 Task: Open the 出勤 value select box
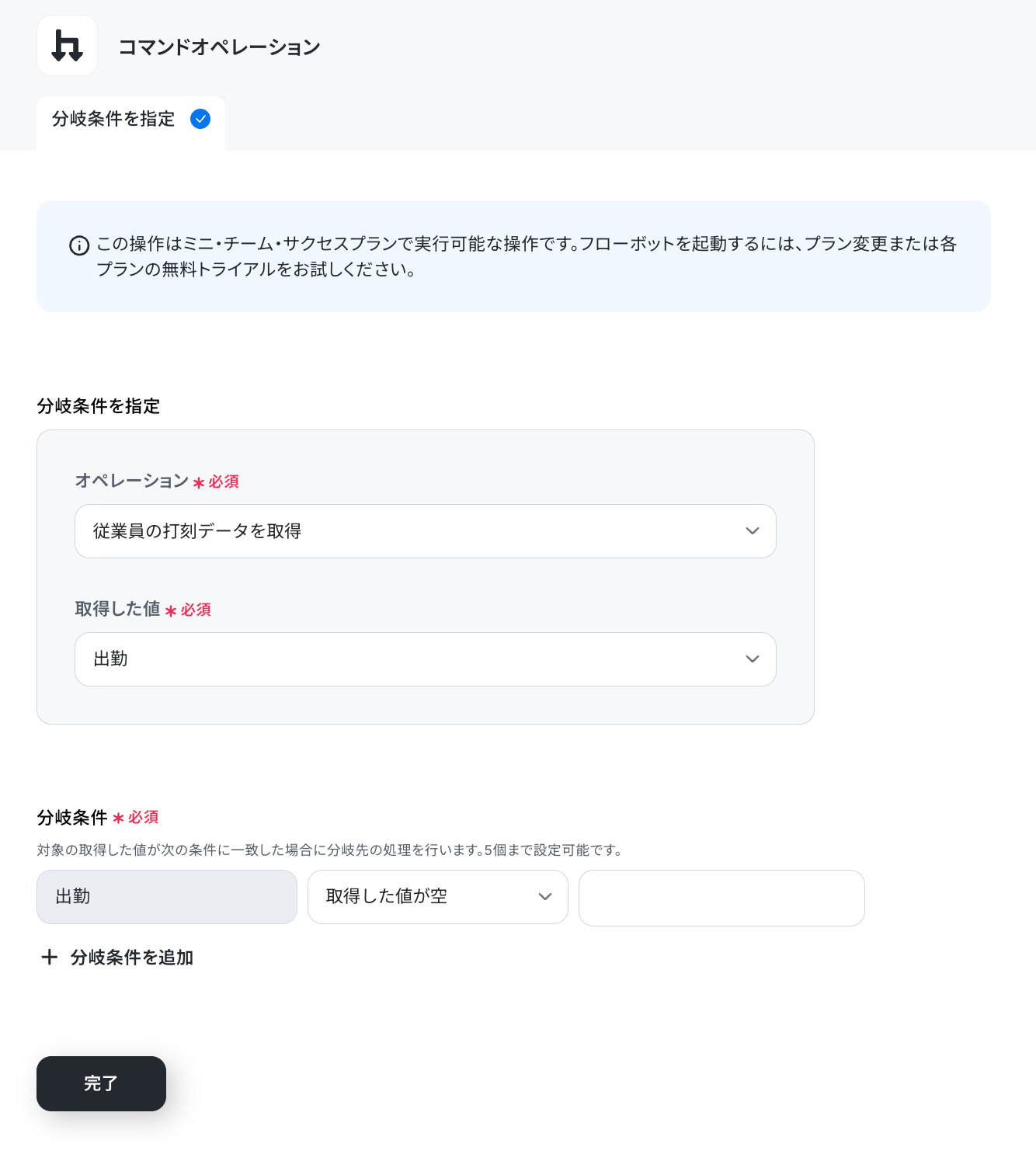[x=426, y=659]
